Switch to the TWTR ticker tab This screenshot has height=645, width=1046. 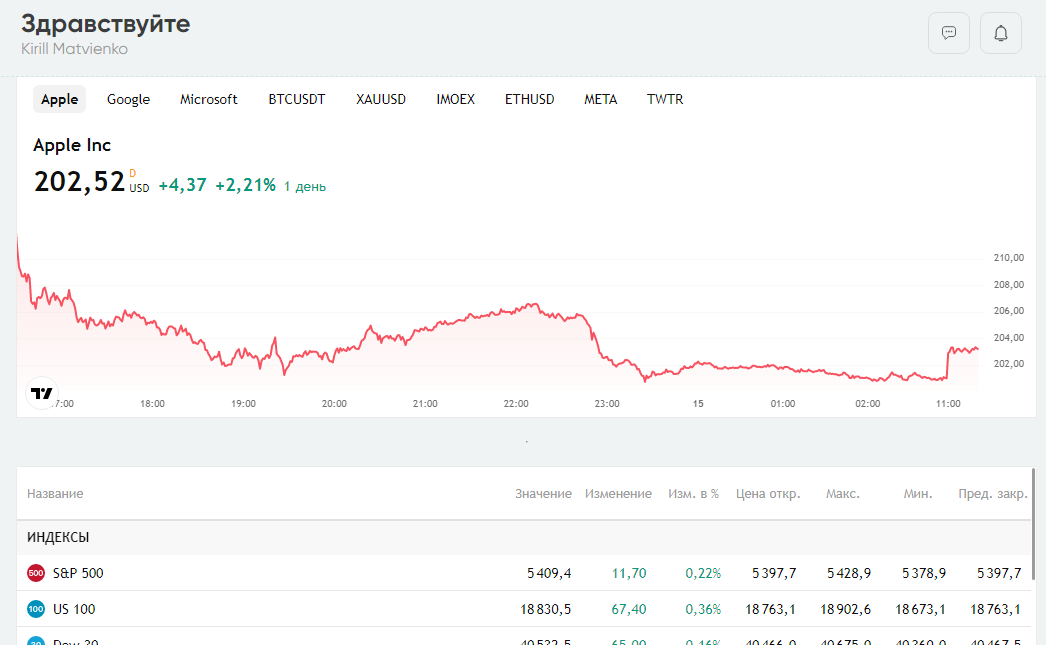coord(665,99)
